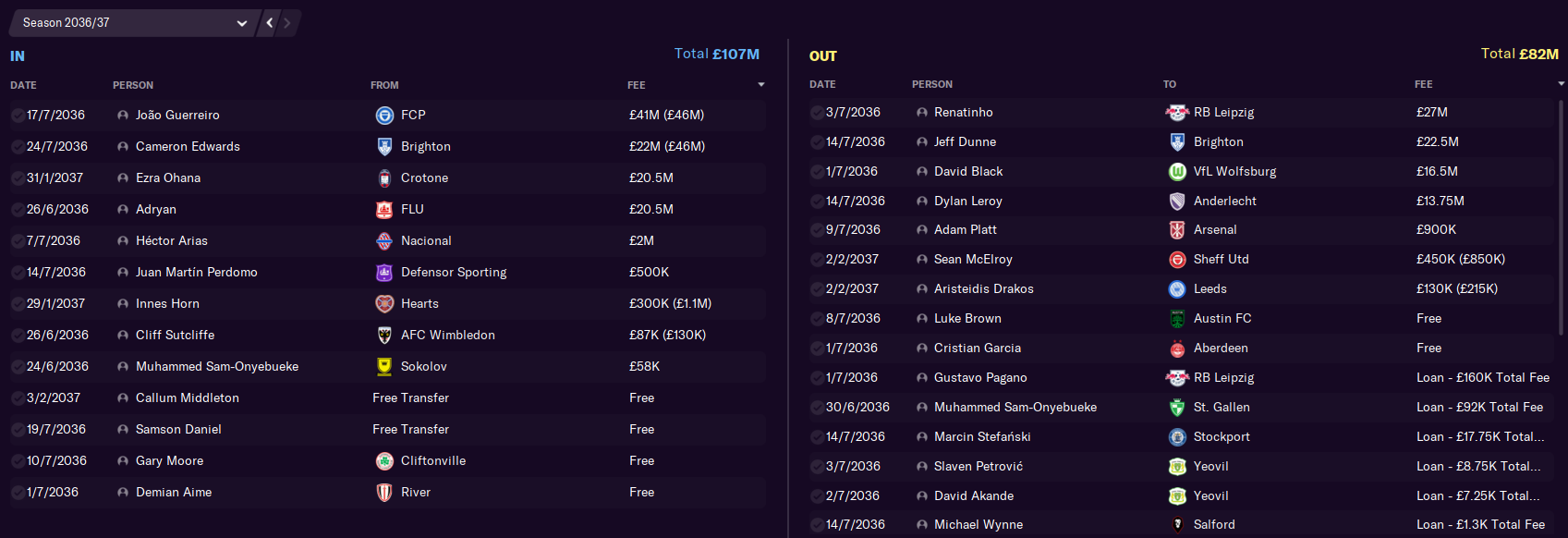Click the Brighton badge in the IN list

coord(384,147)
